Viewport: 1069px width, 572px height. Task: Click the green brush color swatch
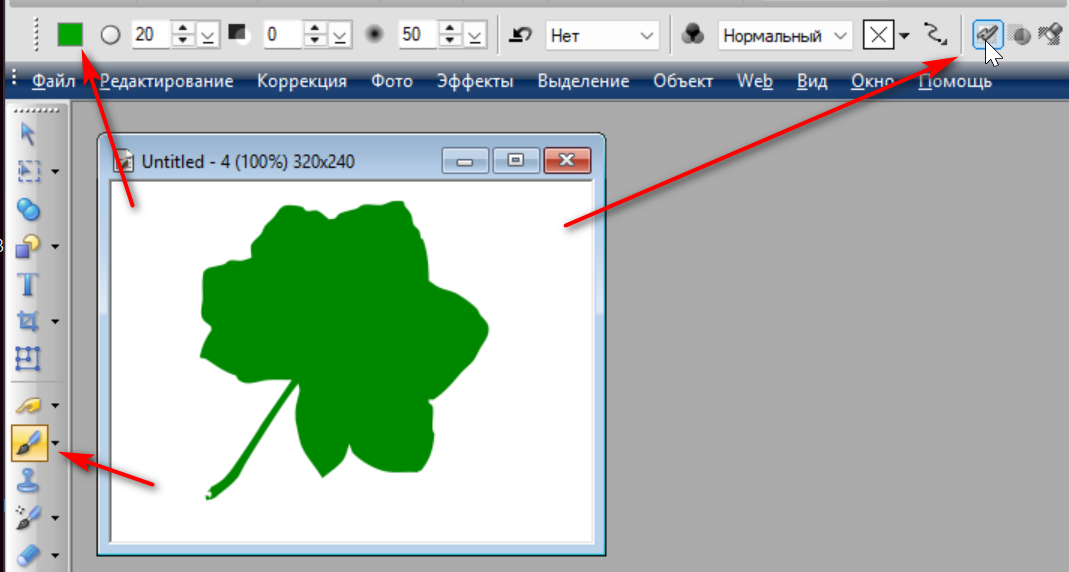click(x=70, y=35)
